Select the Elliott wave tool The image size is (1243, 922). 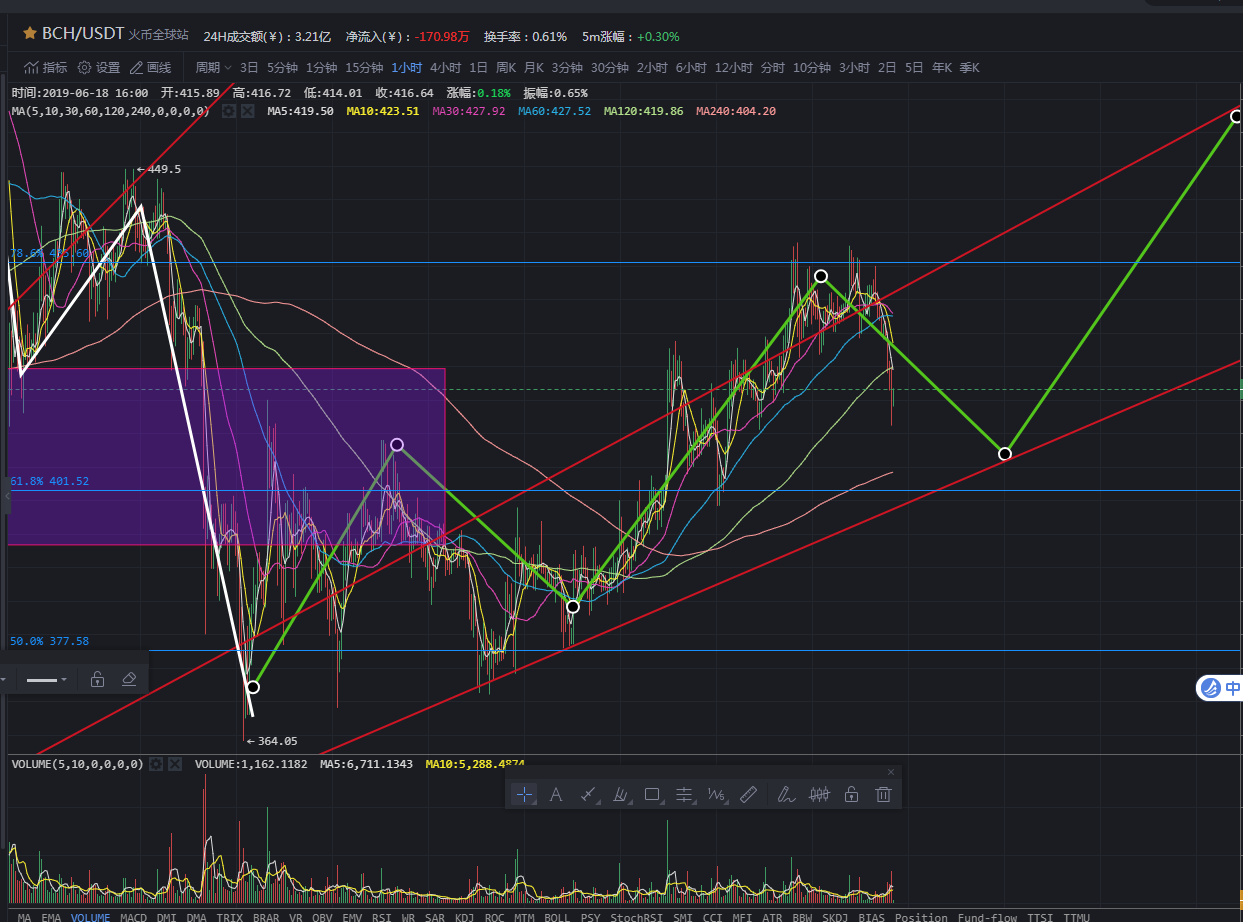pyautogui.click(x=716, y=795)
